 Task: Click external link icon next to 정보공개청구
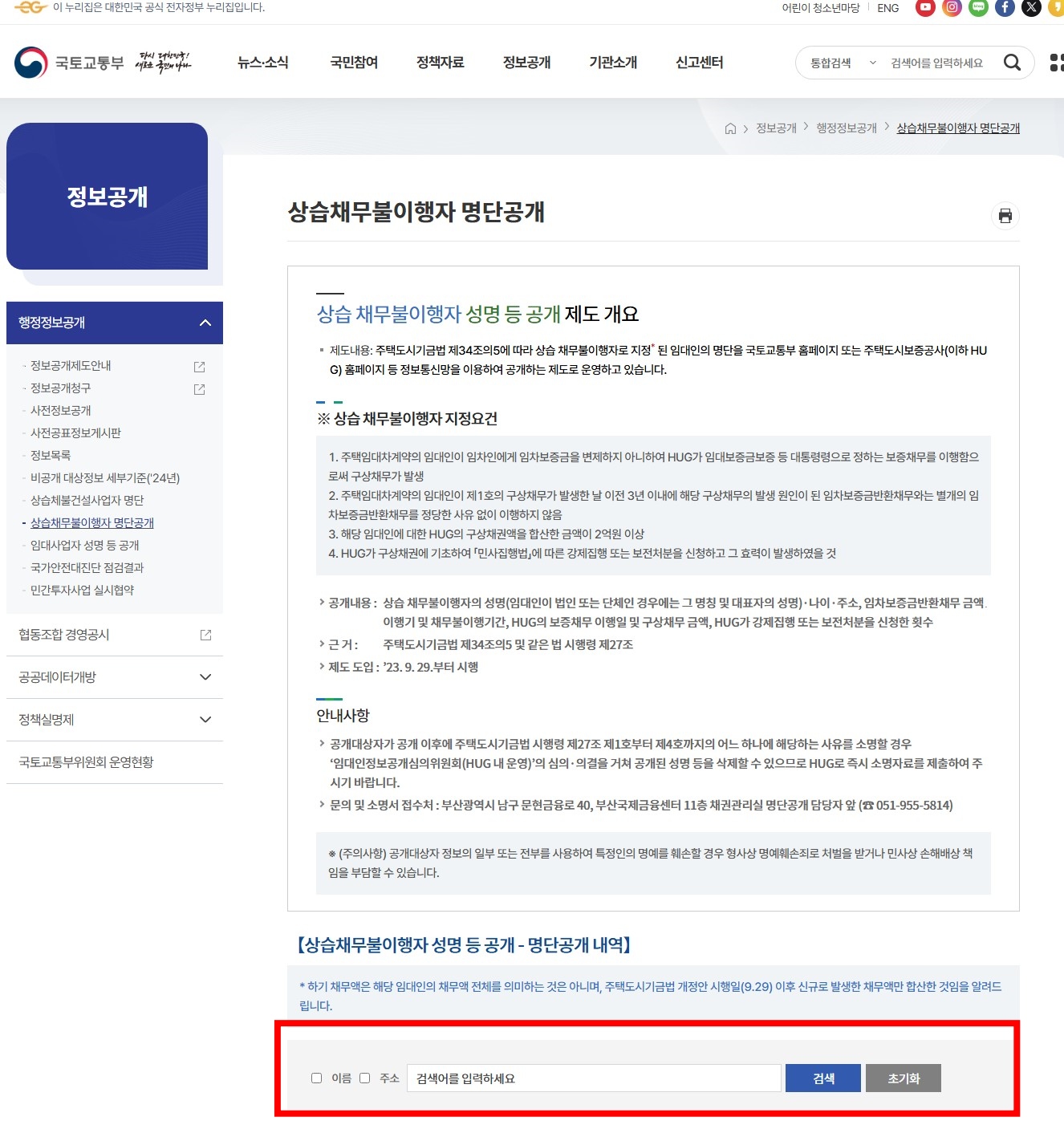(200, 389)
